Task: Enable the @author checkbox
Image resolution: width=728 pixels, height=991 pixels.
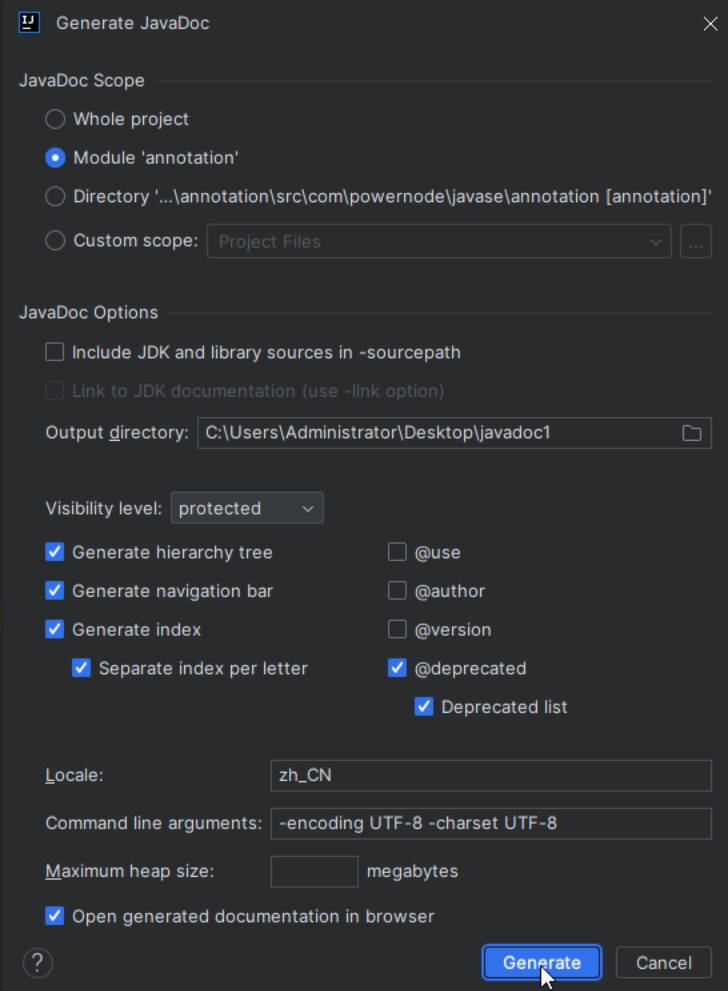Action: (x=397, y=591)
